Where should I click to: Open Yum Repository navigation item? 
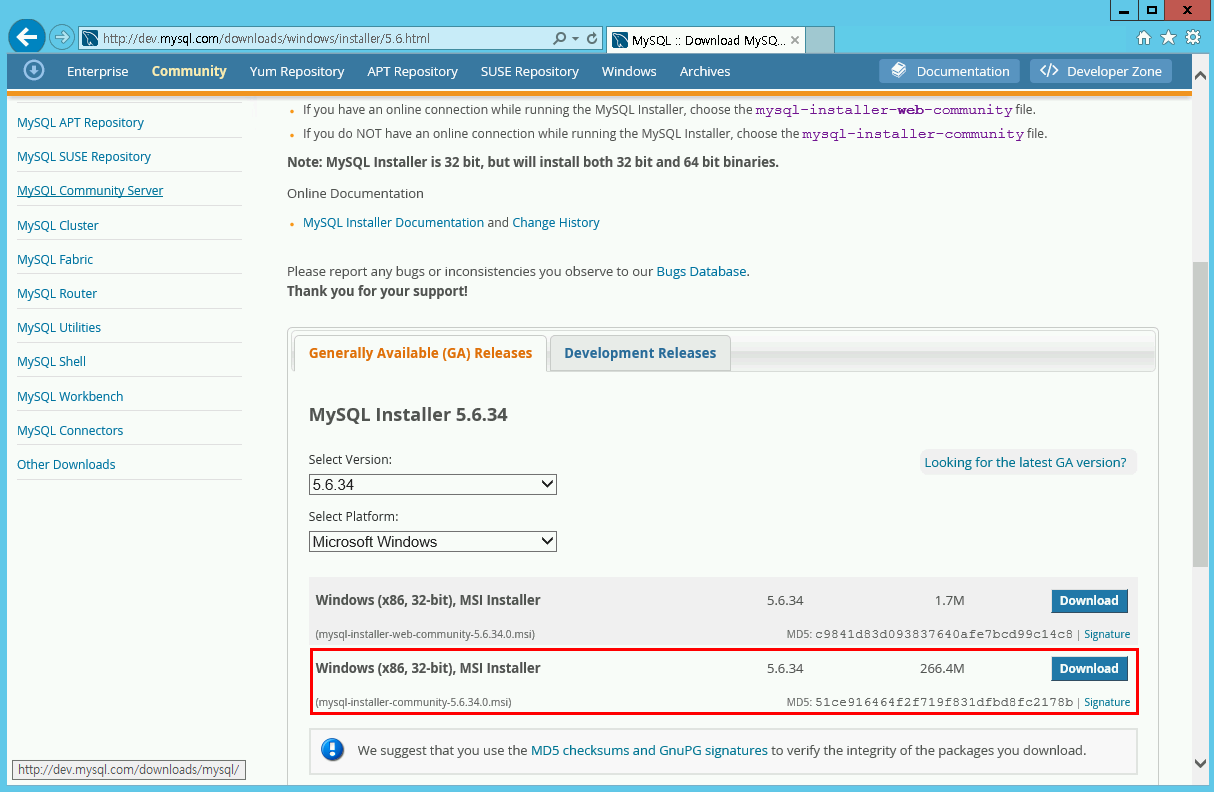297,71
